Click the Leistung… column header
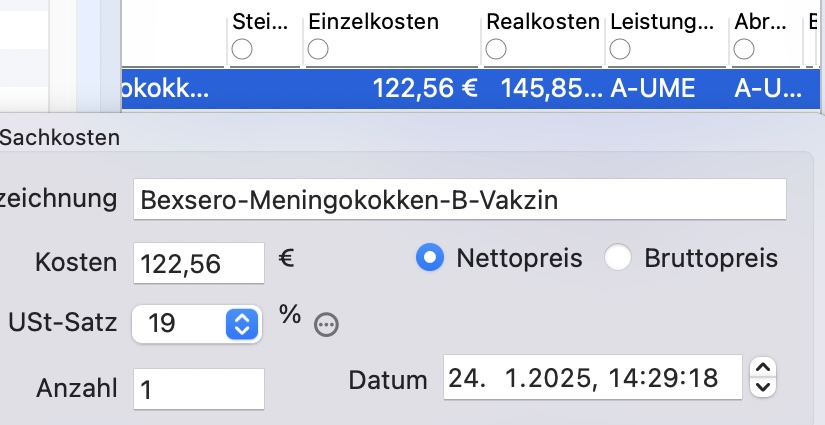This screenshot has width=825, height=425. [662, 22]
